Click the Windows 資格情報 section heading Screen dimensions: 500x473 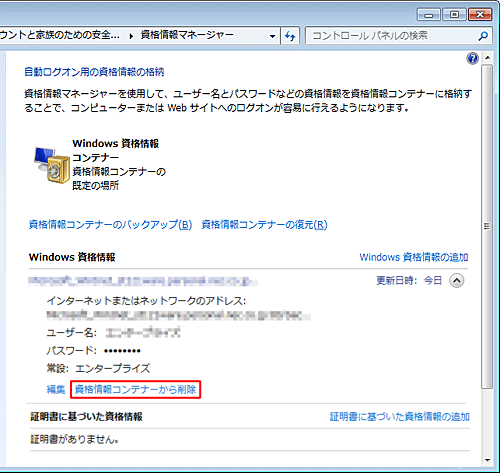coord(72,257)
